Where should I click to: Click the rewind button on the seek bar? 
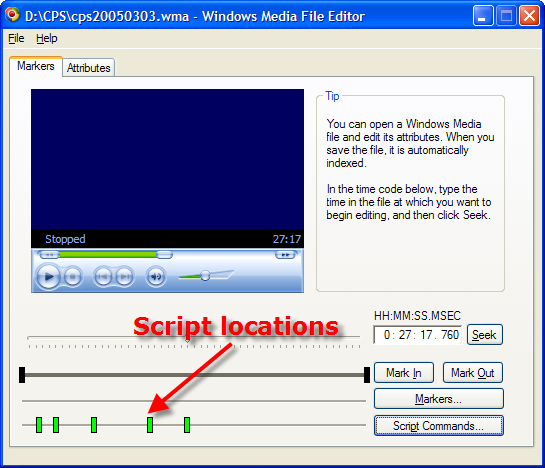[49, 255]
